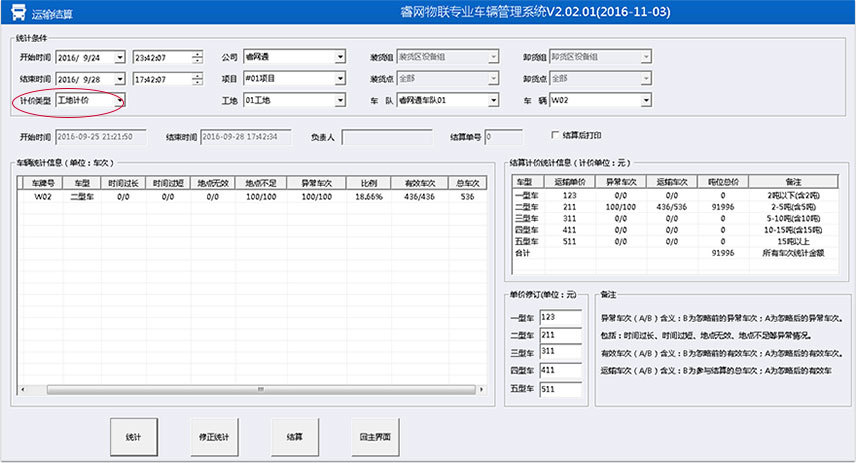The height and width of the screenshot is (463, 856).
Task: Click the 总车次 column header
Action: pyautogui.click(x=467, y=183)
